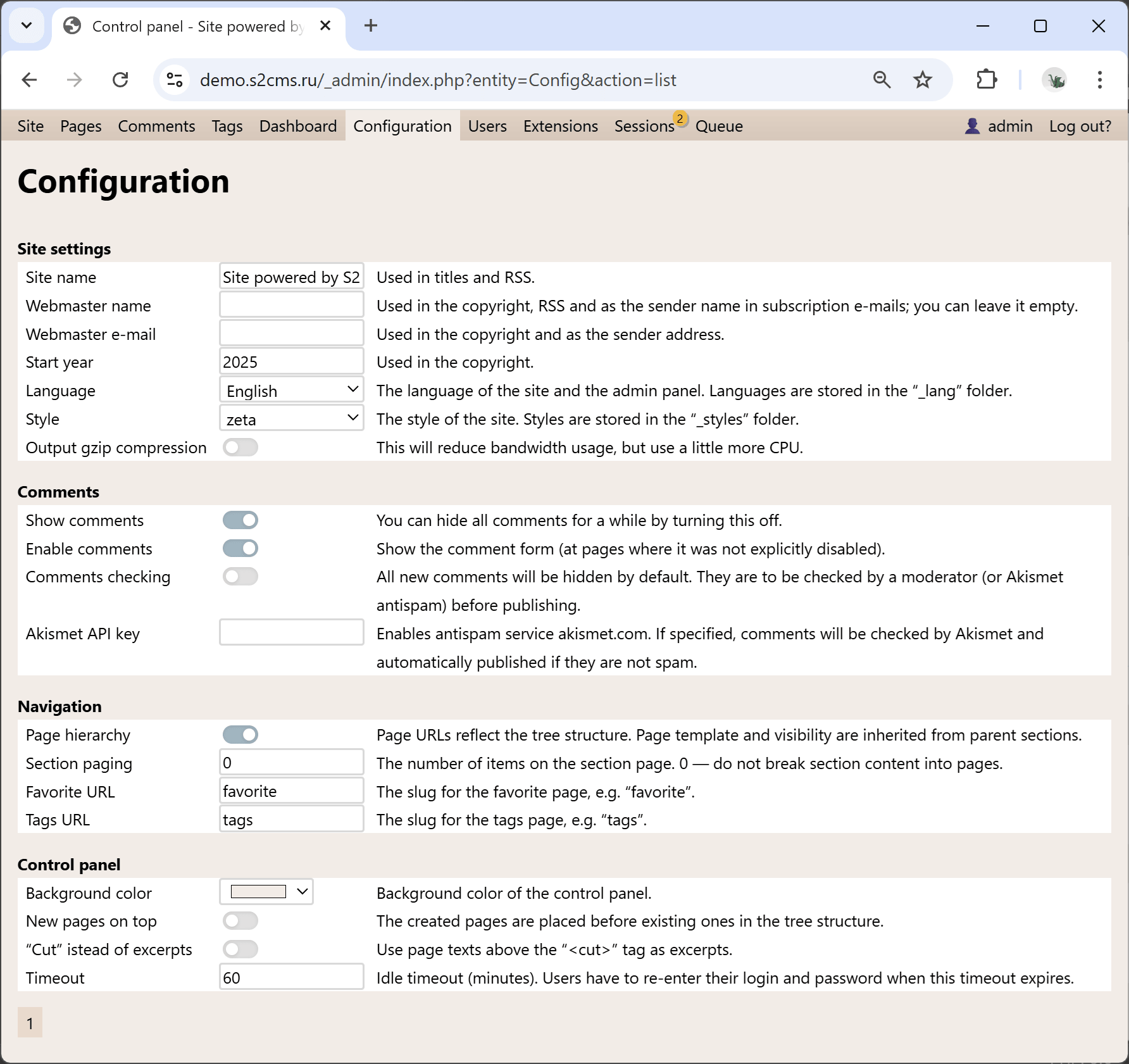Screen dimensions: 1129x1064
Task: Open the Chrome three-dot menu
Action: click(x=1100, y=80)
